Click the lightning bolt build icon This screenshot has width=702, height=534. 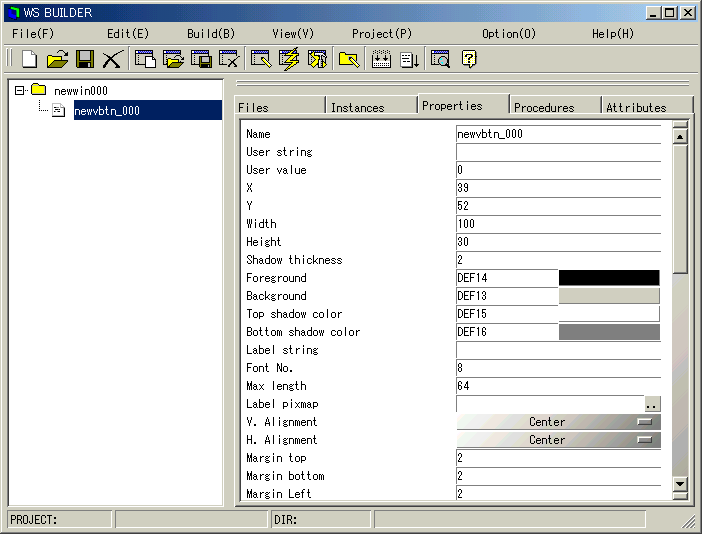tap(289, 60)
